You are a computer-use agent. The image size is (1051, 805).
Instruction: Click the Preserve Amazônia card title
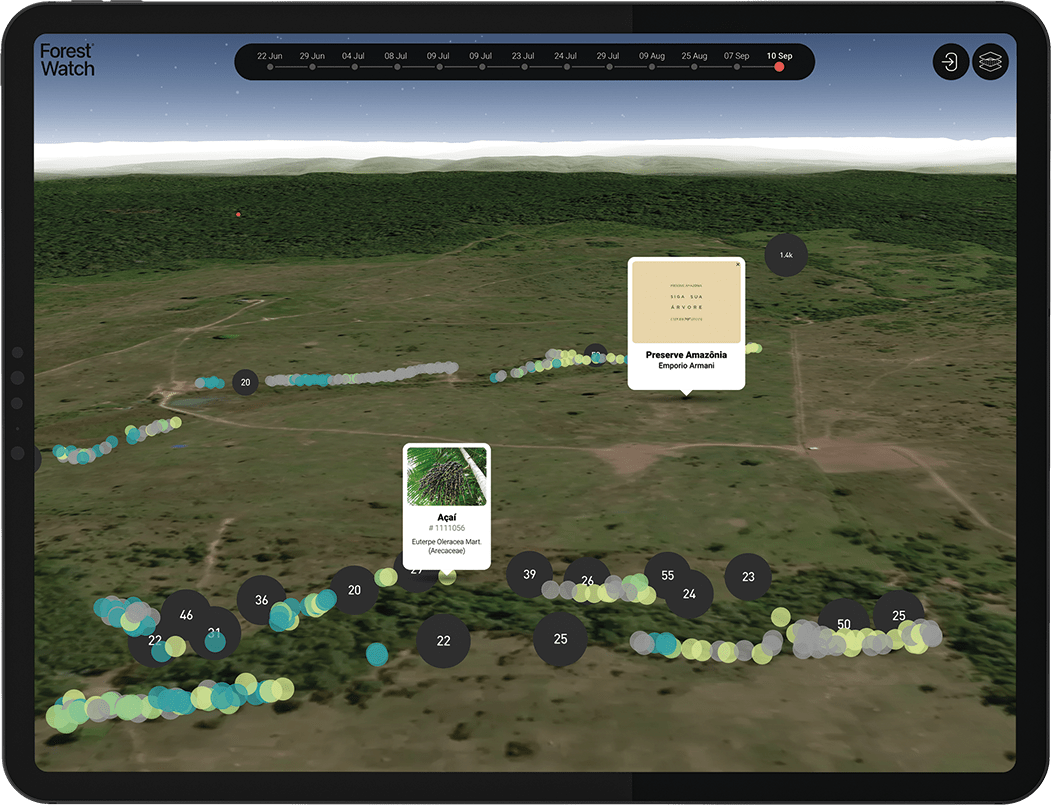(x=686, y=355)
